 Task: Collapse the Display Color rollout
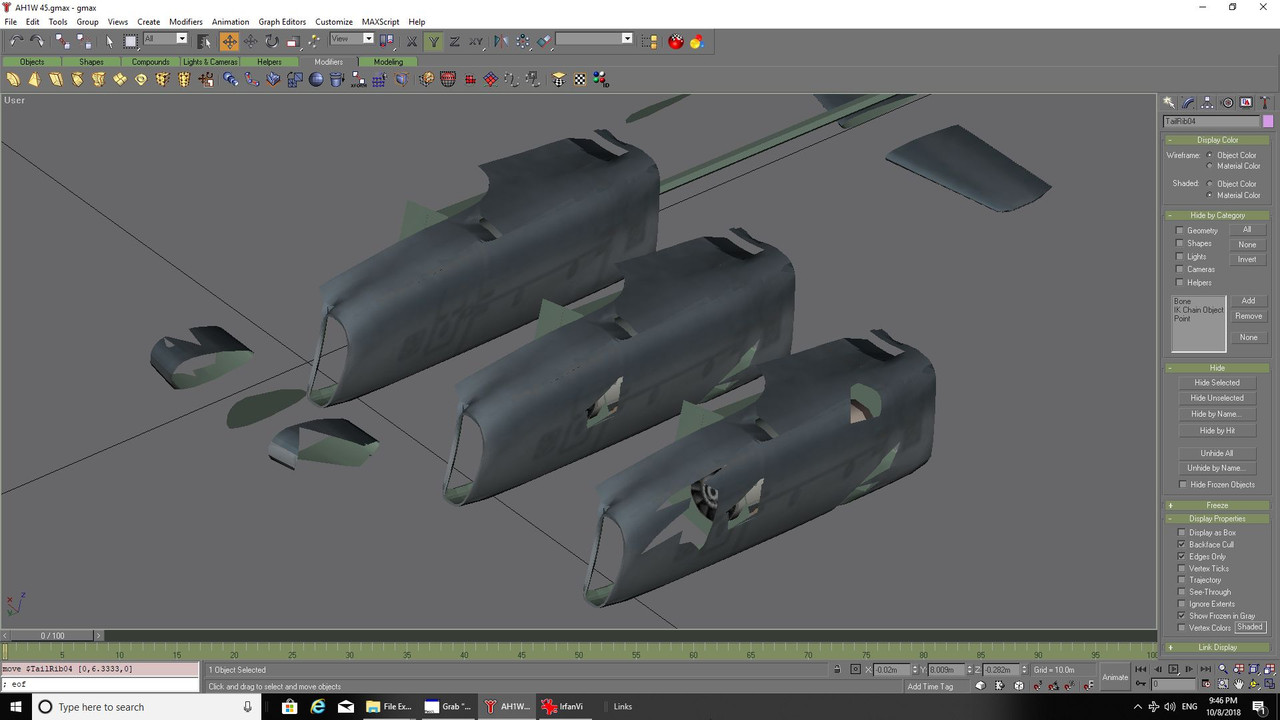click(x=1216, y=140)
